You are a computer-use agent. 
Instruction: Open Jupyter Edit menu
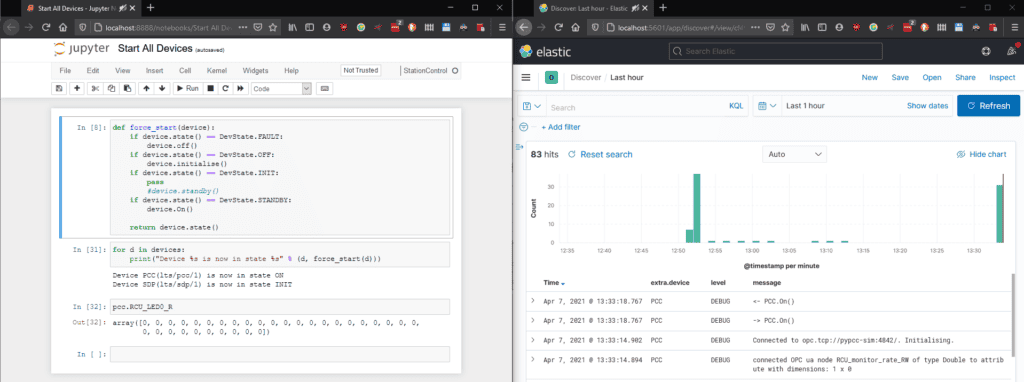pyautogui.click(x=93, y=71)
